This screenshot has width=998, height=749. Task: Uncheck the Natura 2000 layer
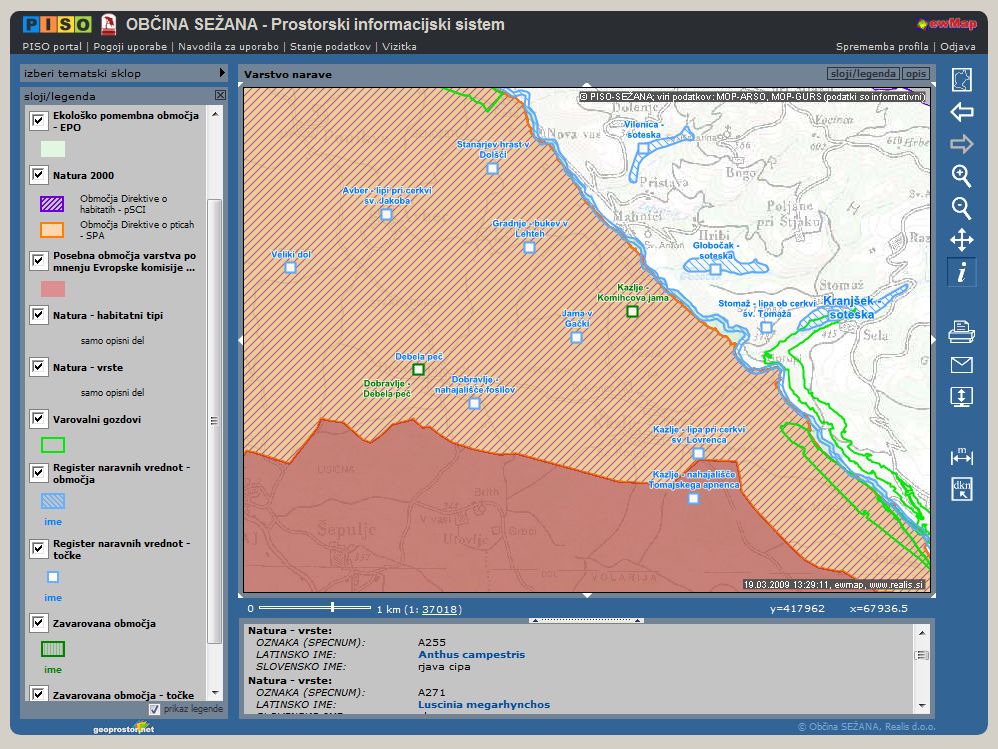tap(39, 175)
